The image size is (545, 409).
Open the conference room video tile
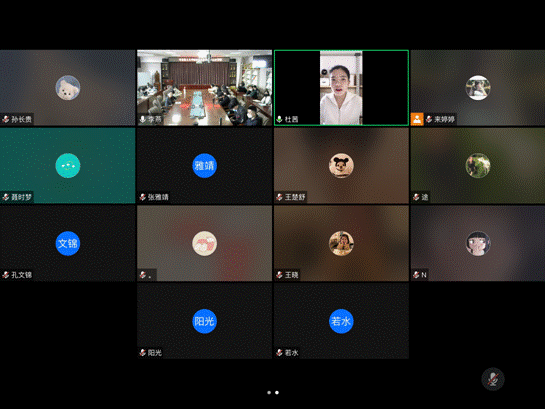pos(204,88)
